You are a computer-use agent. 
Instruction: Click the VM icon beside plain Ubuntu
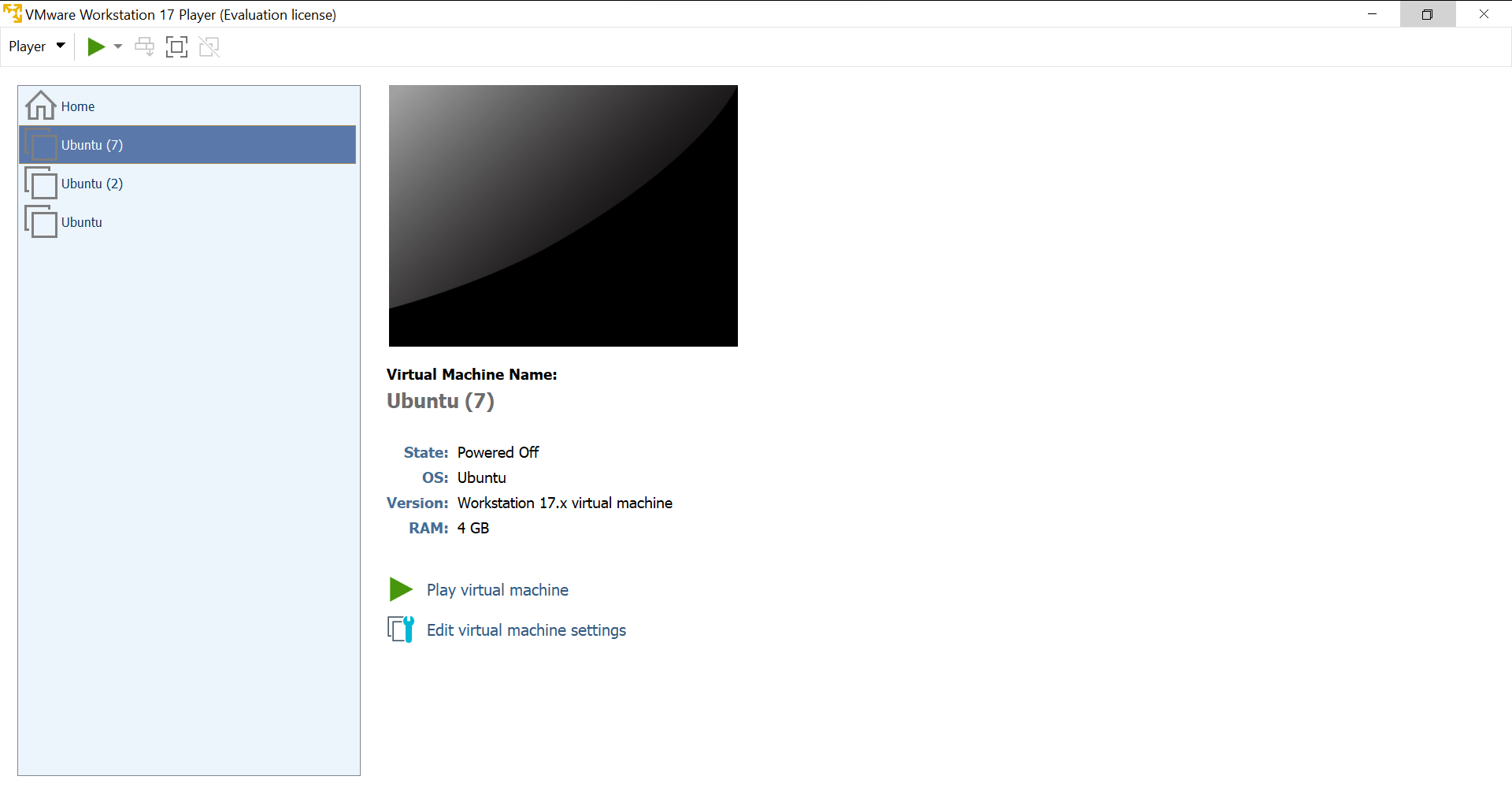[41, 221]
